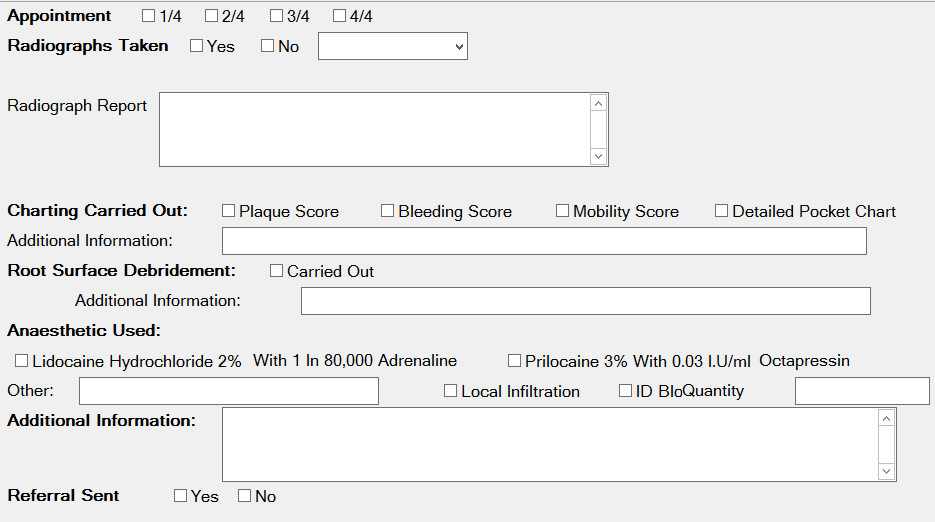Click inside the Radiograph Report text area
The image size is (935, 522).
[374, 129]
